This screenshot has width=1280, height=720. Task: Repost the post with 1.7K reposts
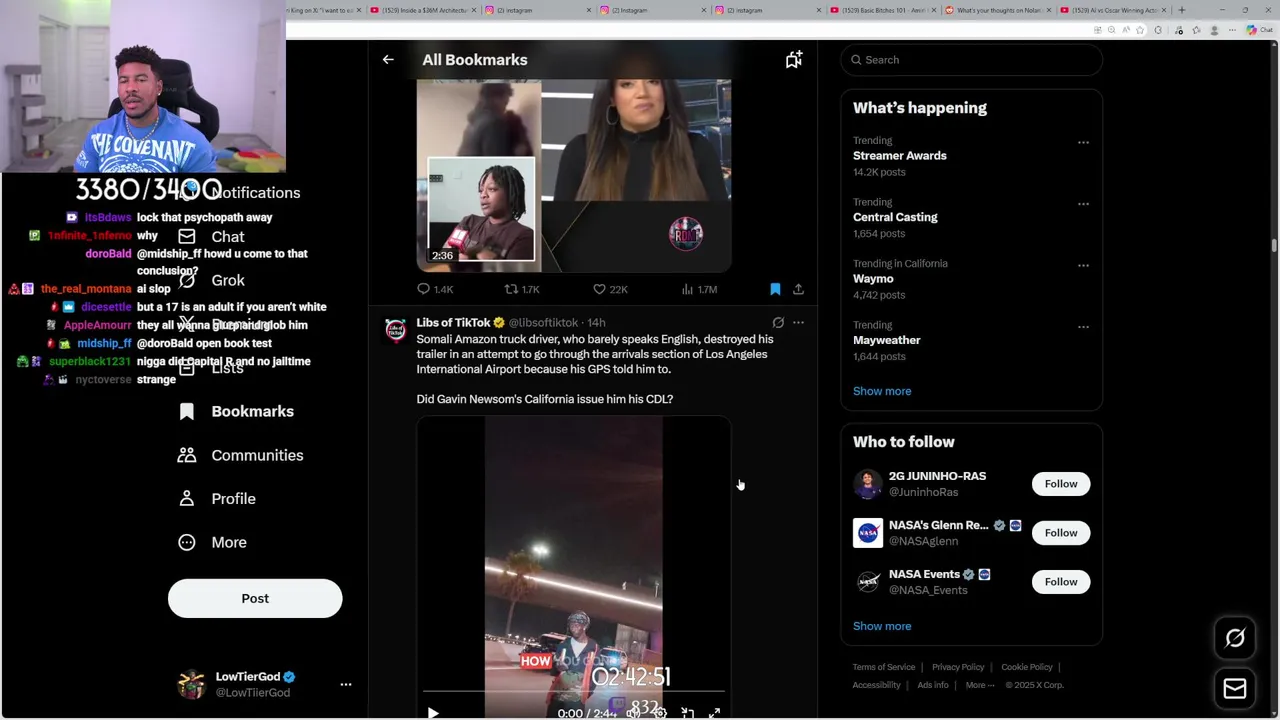click(522, 289)
